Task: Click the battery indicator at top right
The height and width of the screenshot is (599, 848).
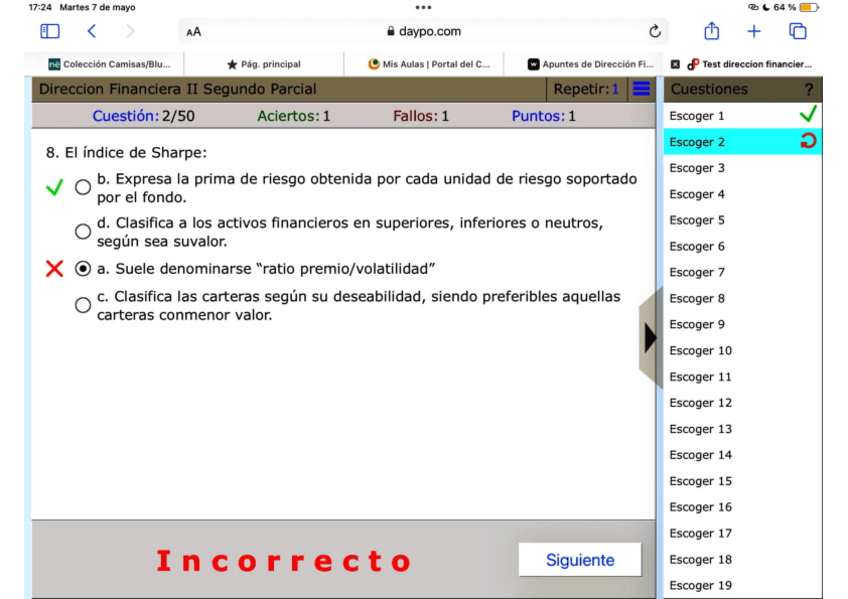Action: click(810, 7)
